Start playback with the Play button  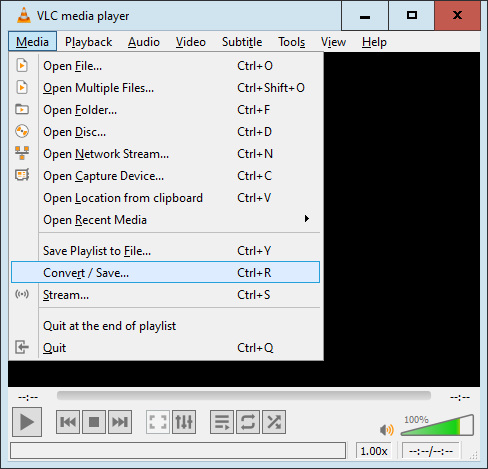click(x=27, y=422)
